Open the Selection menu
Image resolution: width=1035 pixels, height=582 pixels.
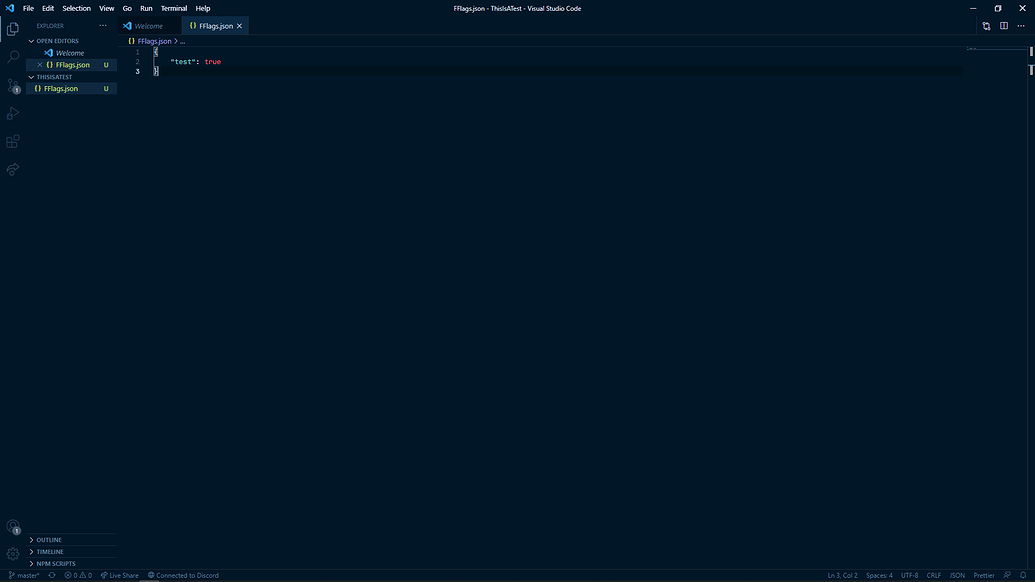coord(77,9)
